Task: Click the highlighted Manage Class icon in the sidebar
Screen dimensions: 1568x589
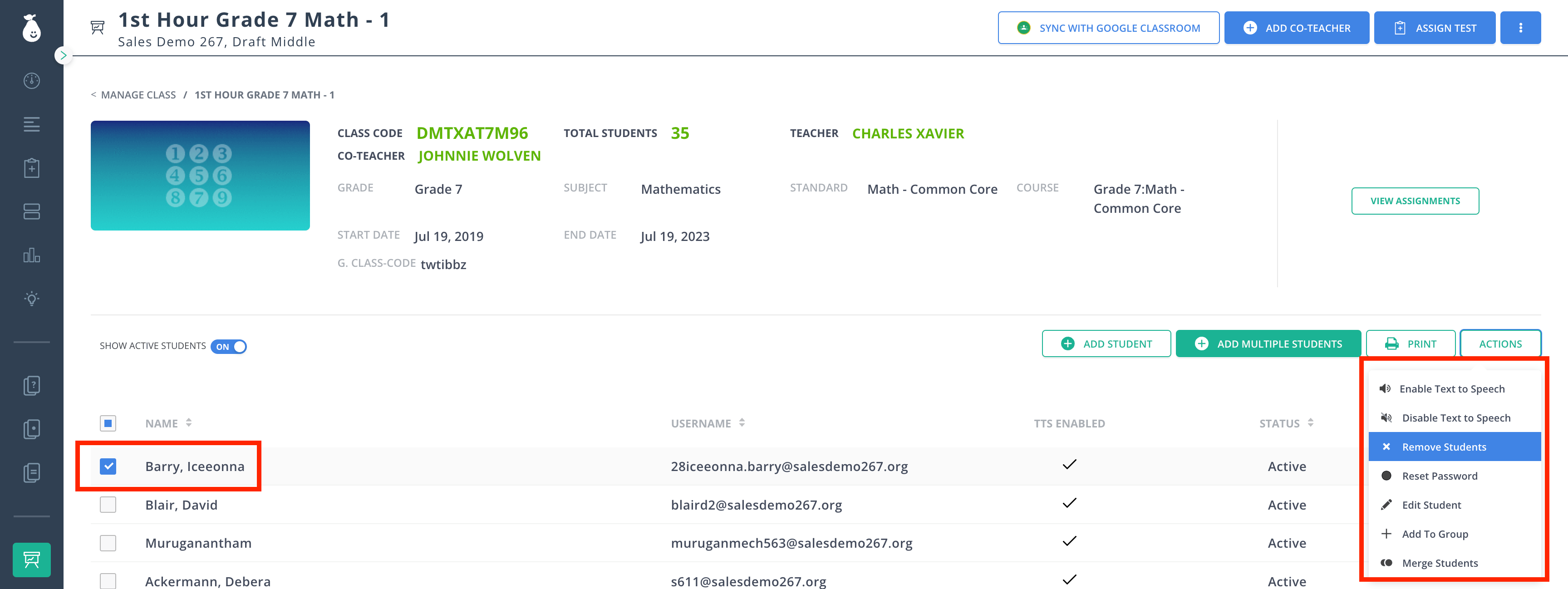Action: (x=32, y=560)
